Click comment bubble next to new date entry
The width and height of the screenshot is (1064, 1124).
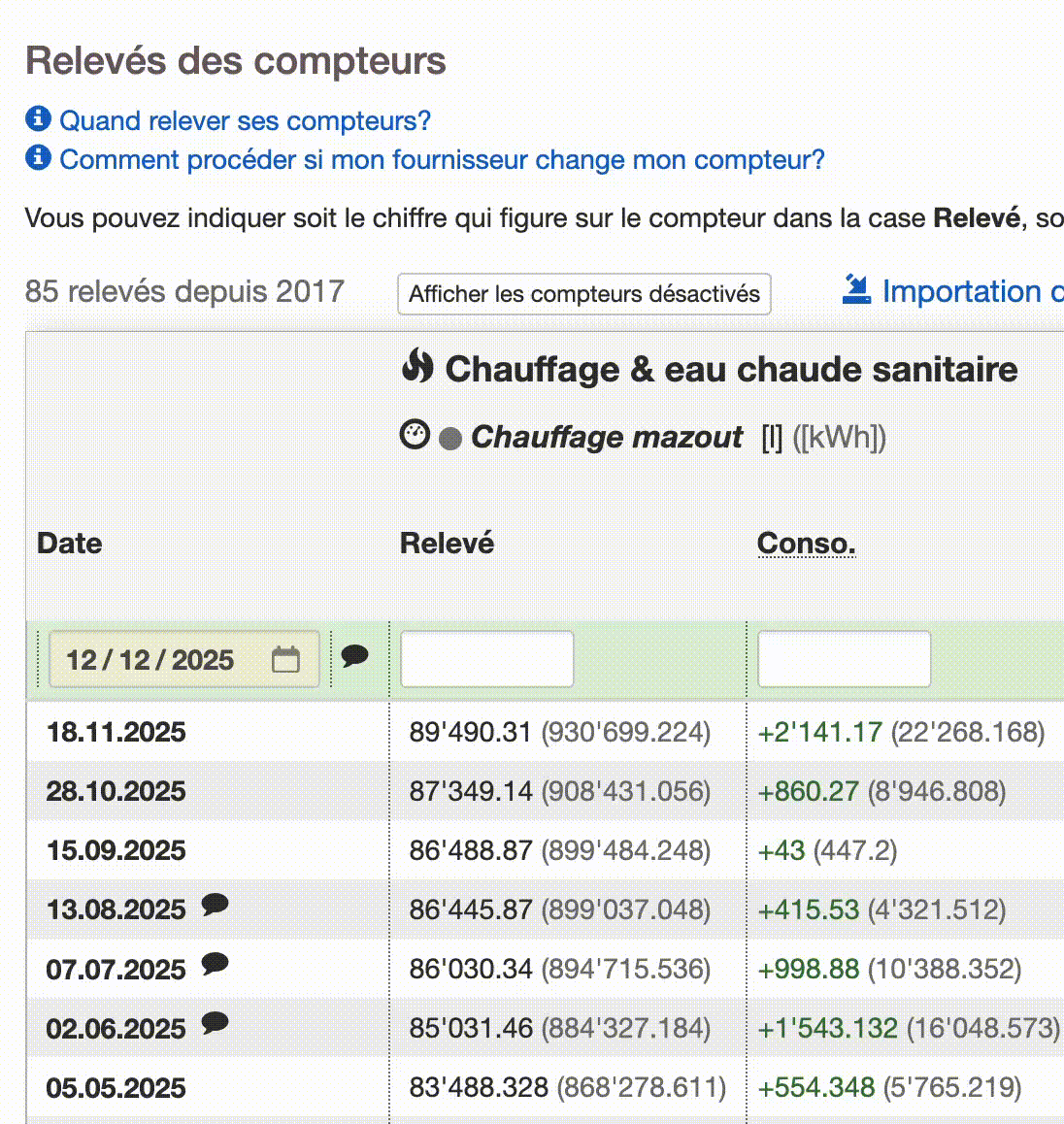tap(354, 656)
